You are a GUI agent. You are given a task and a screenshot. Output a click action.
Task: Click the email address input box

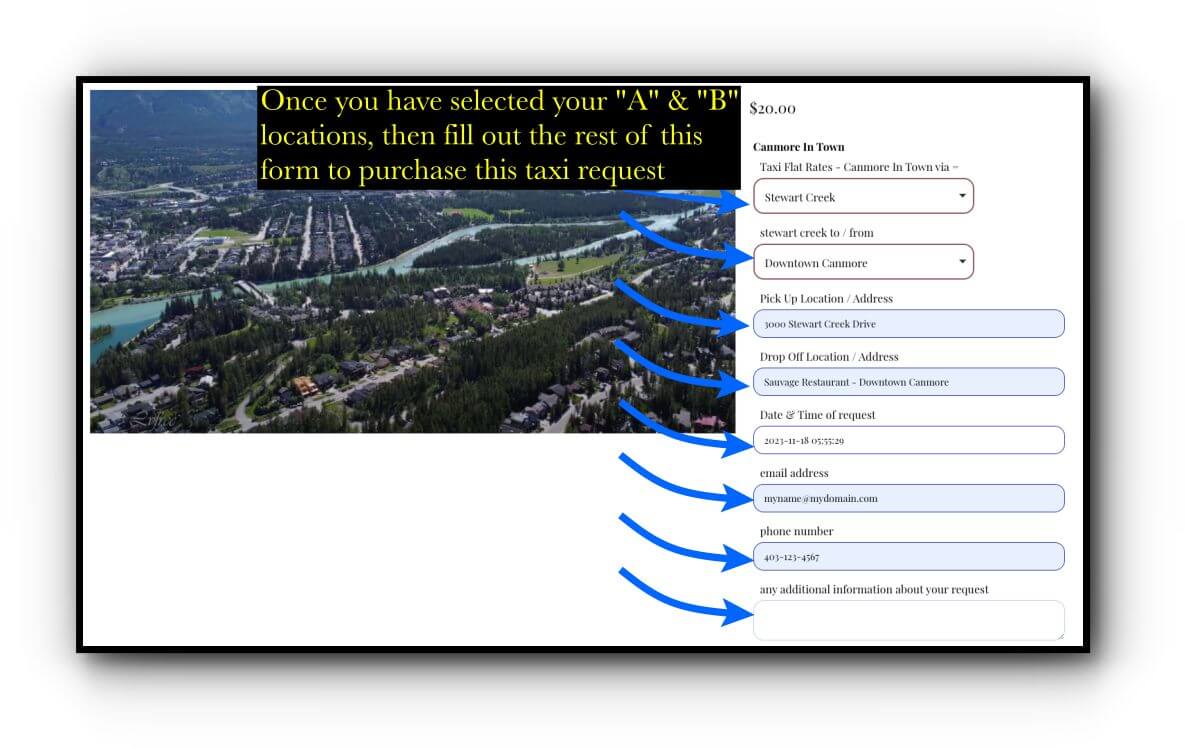(x=906, y=498)
